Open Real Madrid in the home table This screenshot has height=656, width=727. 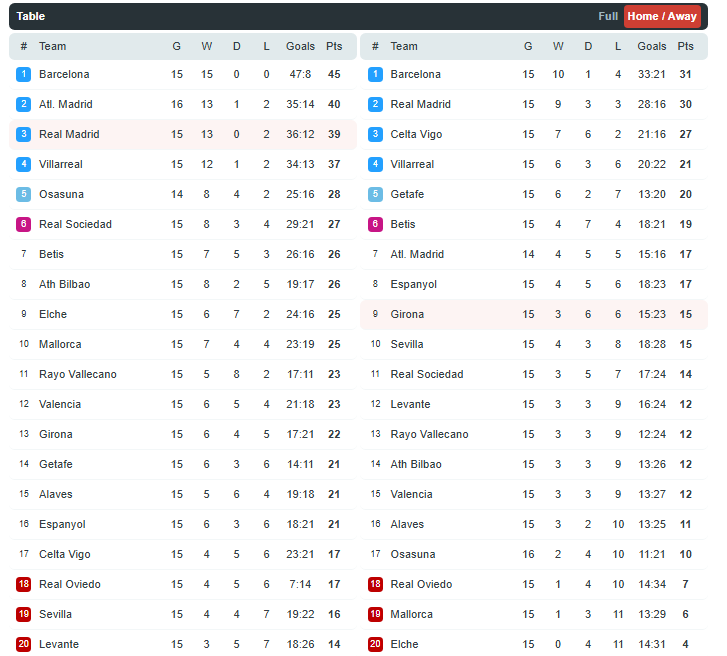pyautogui.click(x=69, y=134)
